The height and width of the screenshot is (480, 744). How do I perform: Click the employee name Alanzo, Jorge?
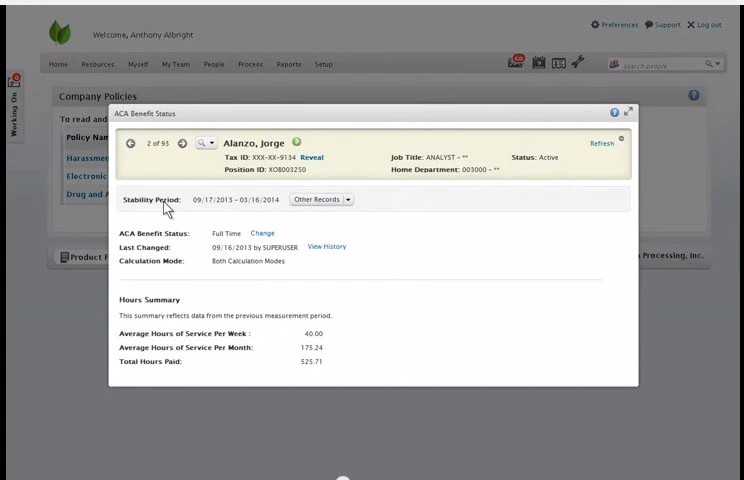254,143
